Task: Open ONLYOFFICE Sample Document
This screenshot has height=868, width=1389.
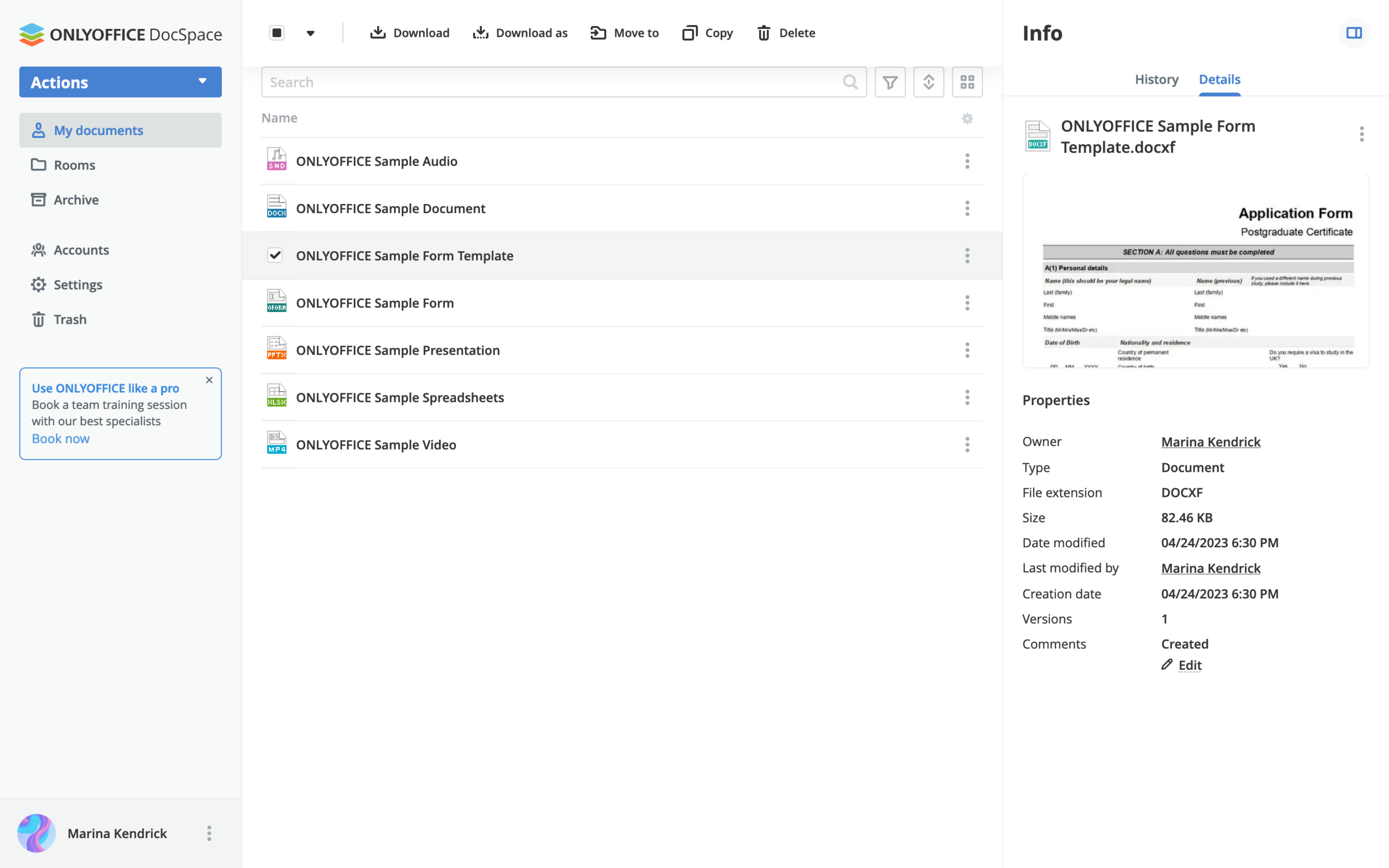Action: pos(391,208)
